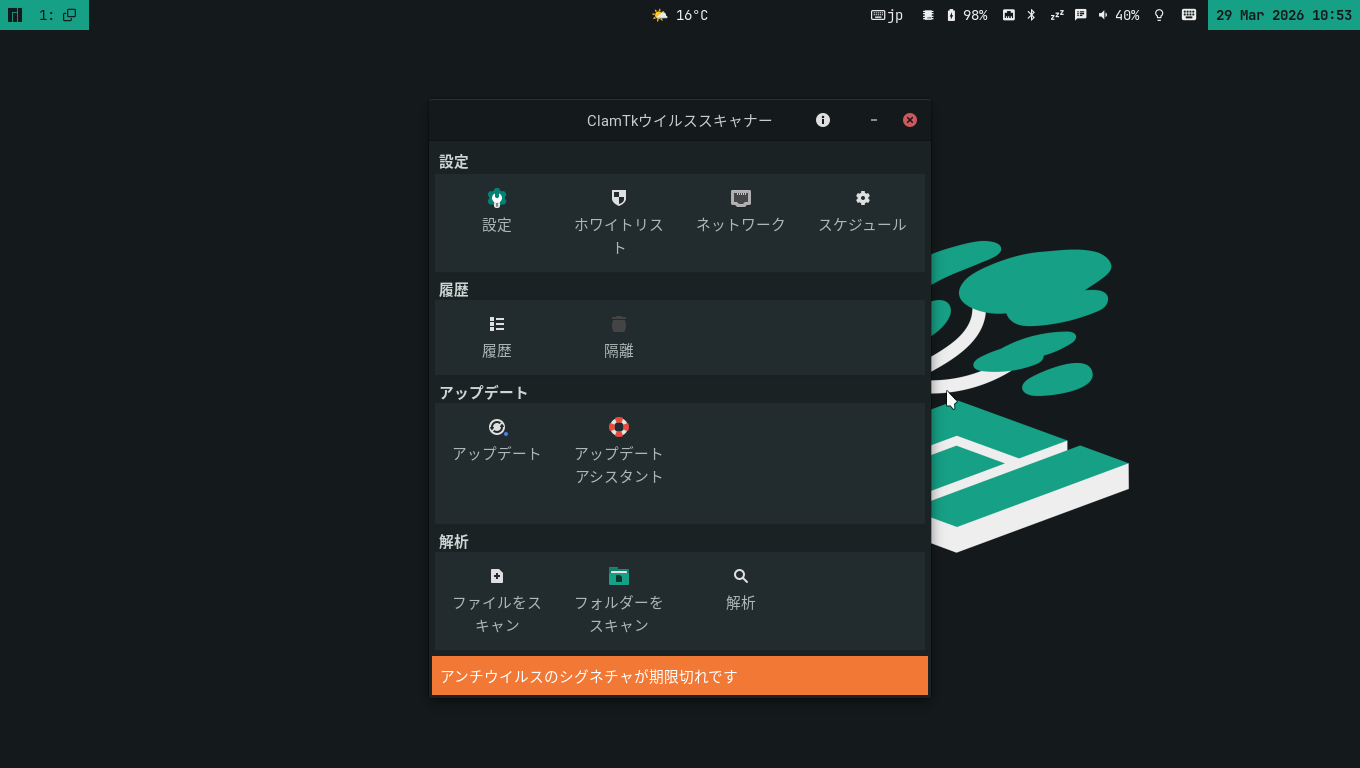Click the info icon in ClamTk title bar
The height and width of the screenshot is (768, 1360).
(x=823, y=120)
